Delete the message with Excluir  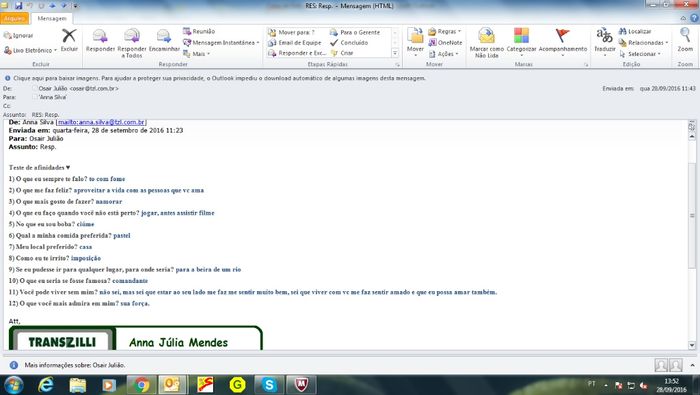(x=69, y=40)
